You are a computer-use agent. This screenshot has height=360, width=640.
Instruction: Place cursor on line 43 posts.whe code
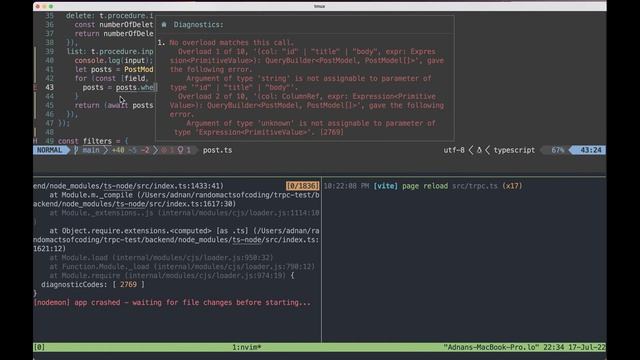tap(118, 87)
